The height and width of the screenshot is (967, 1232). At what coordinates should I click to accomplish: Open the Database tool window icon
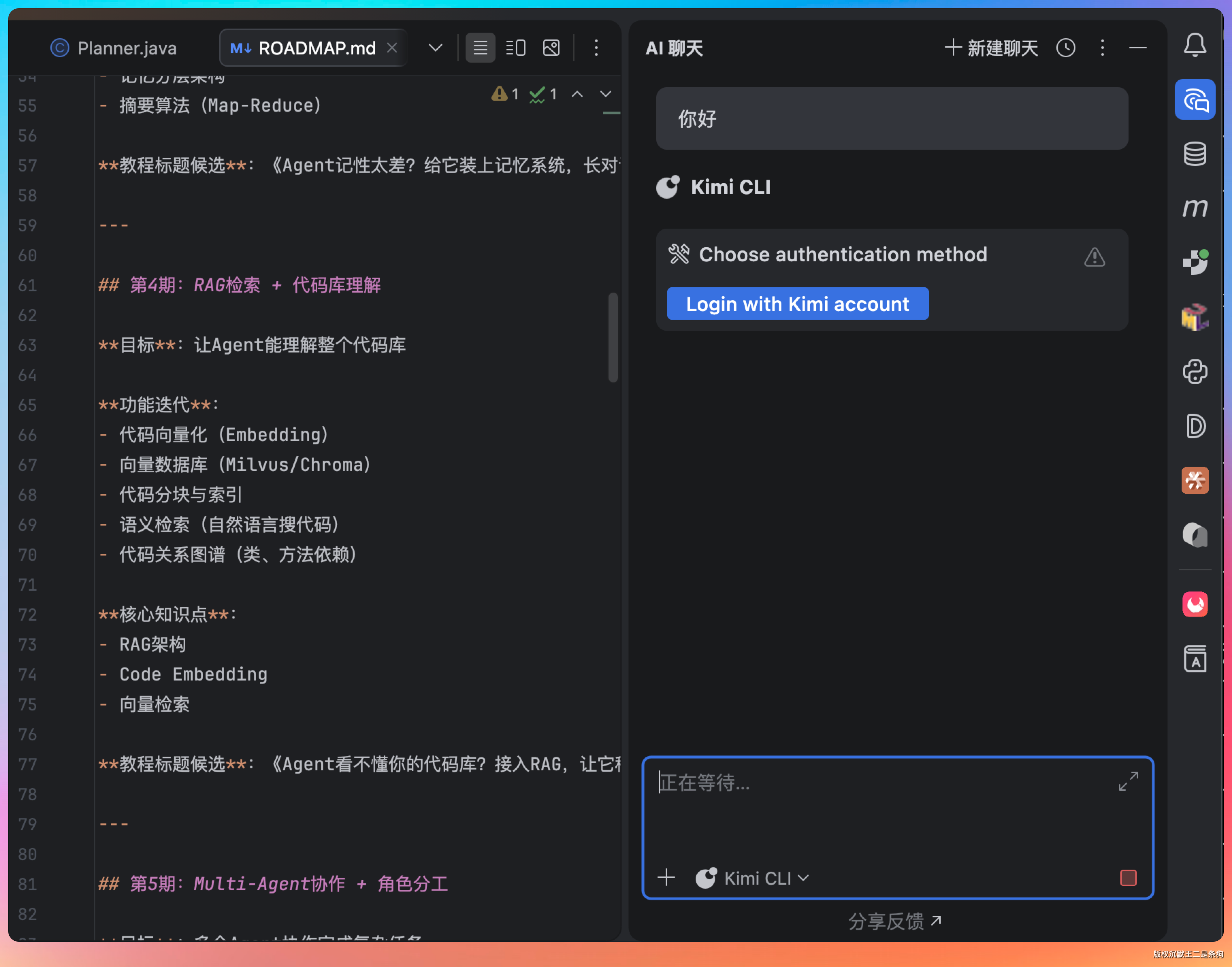click(1195, 154)
